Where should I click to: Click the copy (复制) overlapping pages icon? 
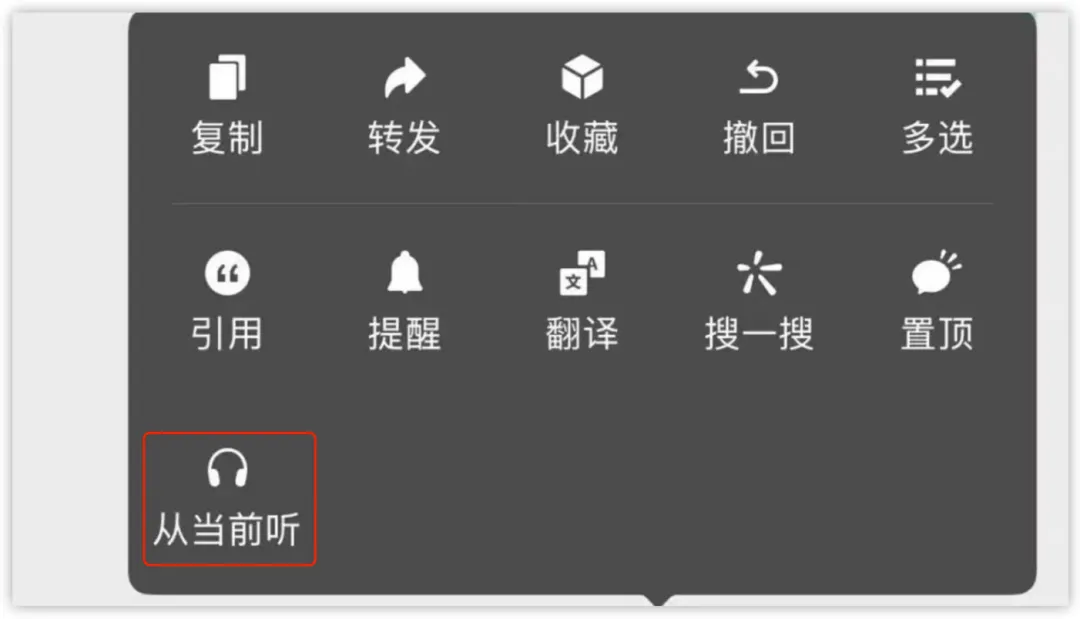[x=227, y=77]
